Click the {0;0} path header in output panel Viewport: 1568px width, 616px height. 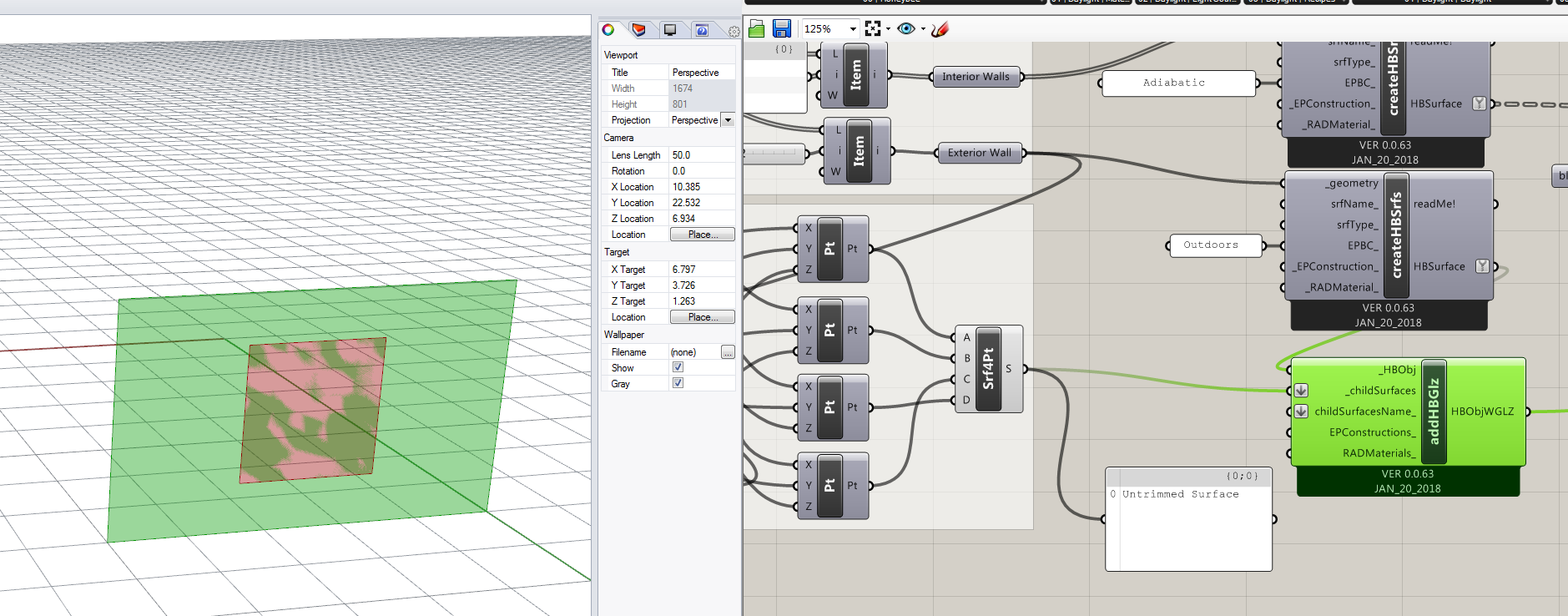(x=1242, y=476)
